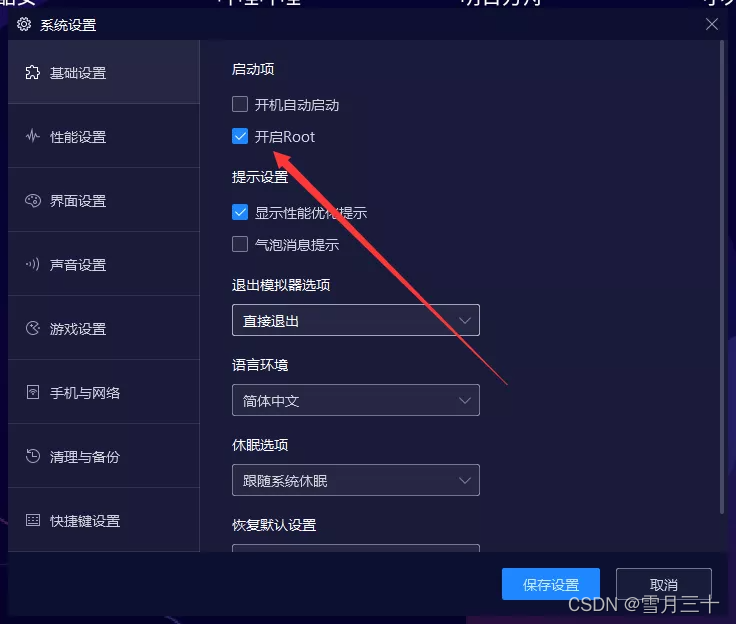Check the 气泡消息提示 option
The width and height of the screenshot is (736, 624).
240,244
